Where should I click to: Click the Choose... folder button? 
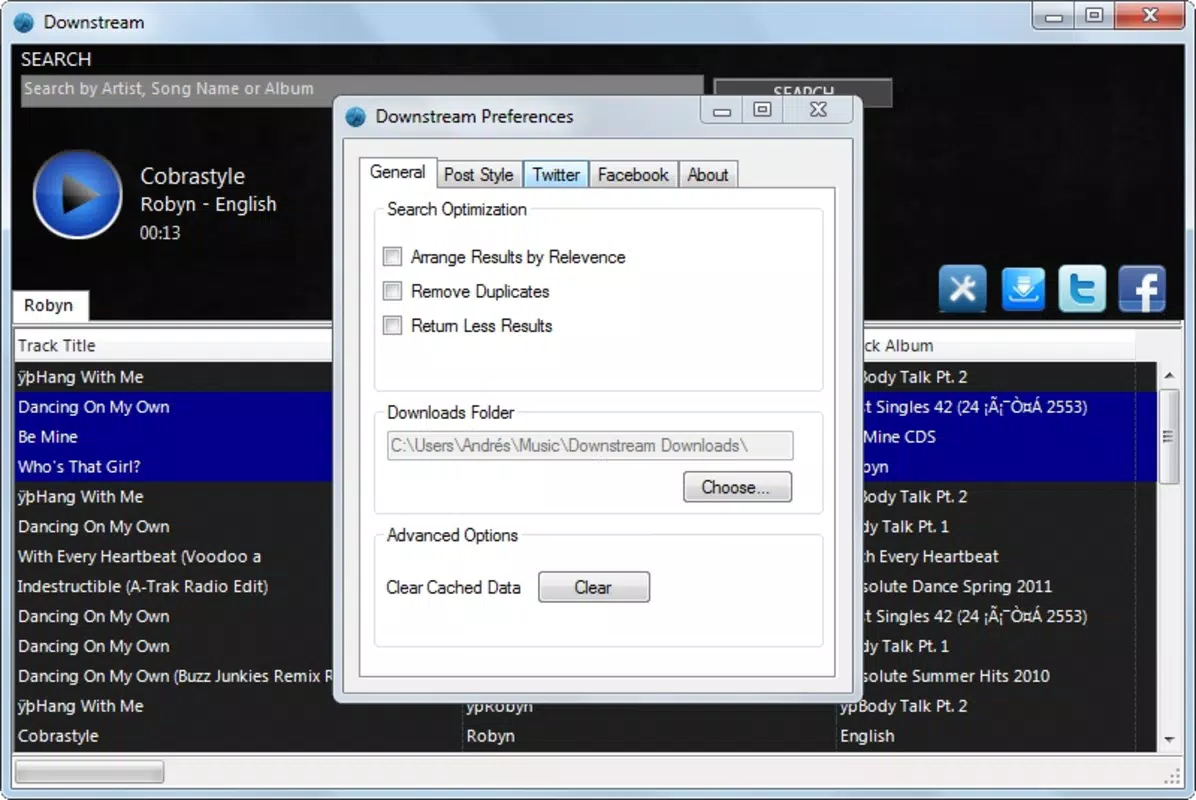[x=737, y=487]
